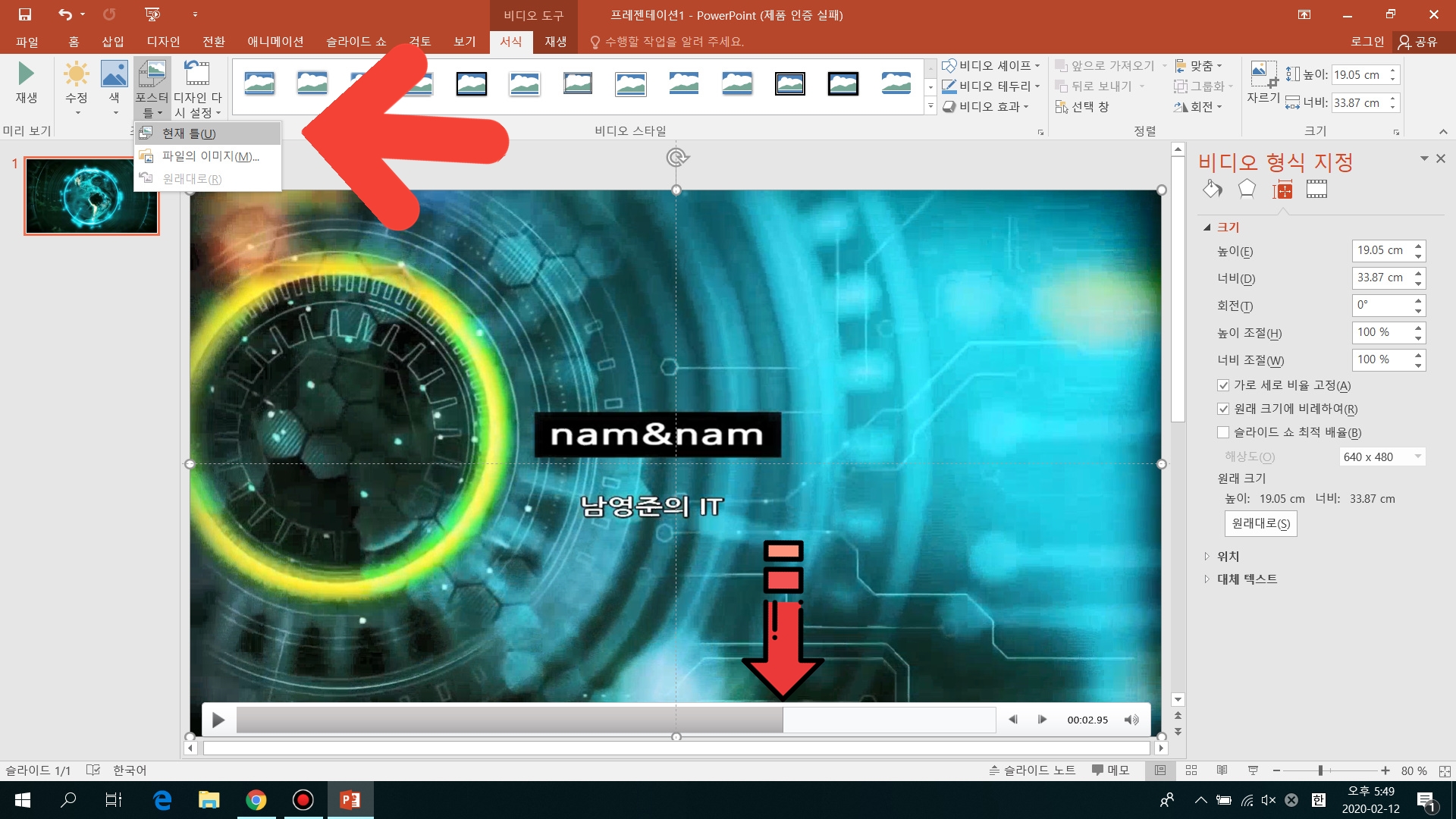Open the Fill & Line bucket icon
Viewport: 1456px width, 819px height.
pos(1212,190)
